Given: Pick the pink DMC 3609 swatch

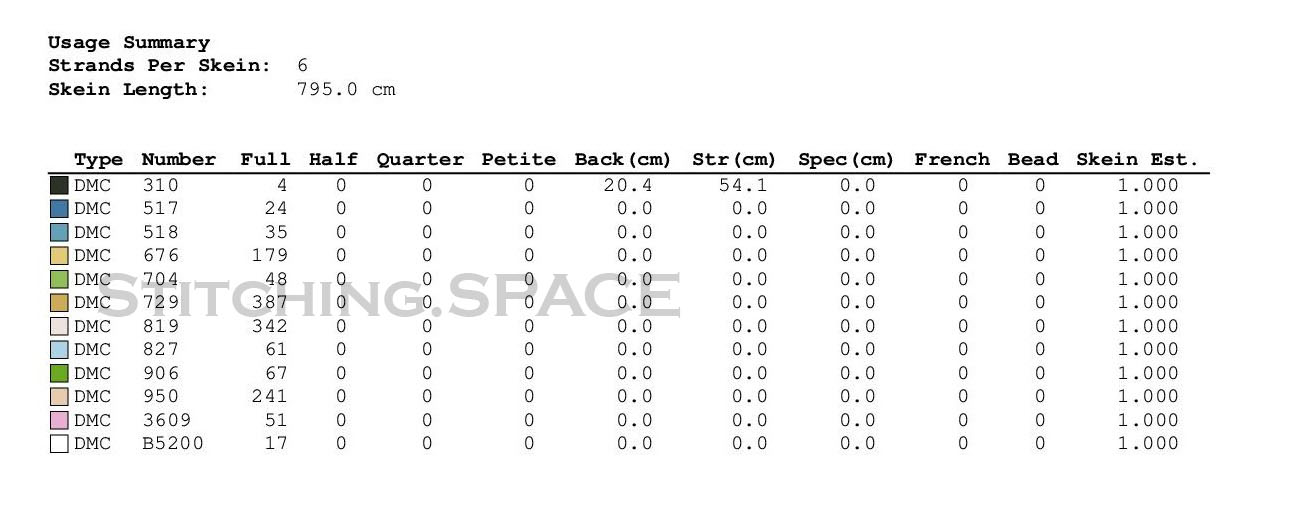Looking at the screenshot, I should tap(59, 420).
